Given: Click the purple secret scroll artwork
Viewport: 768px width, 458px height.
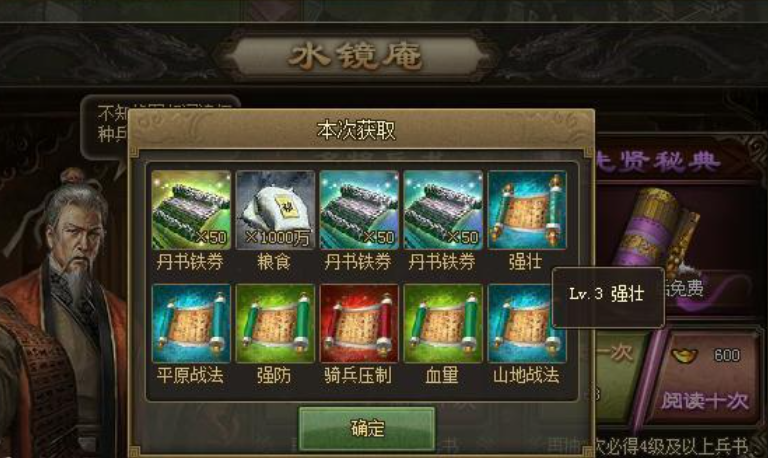Looking at the screenshot, I should point(656,230).
